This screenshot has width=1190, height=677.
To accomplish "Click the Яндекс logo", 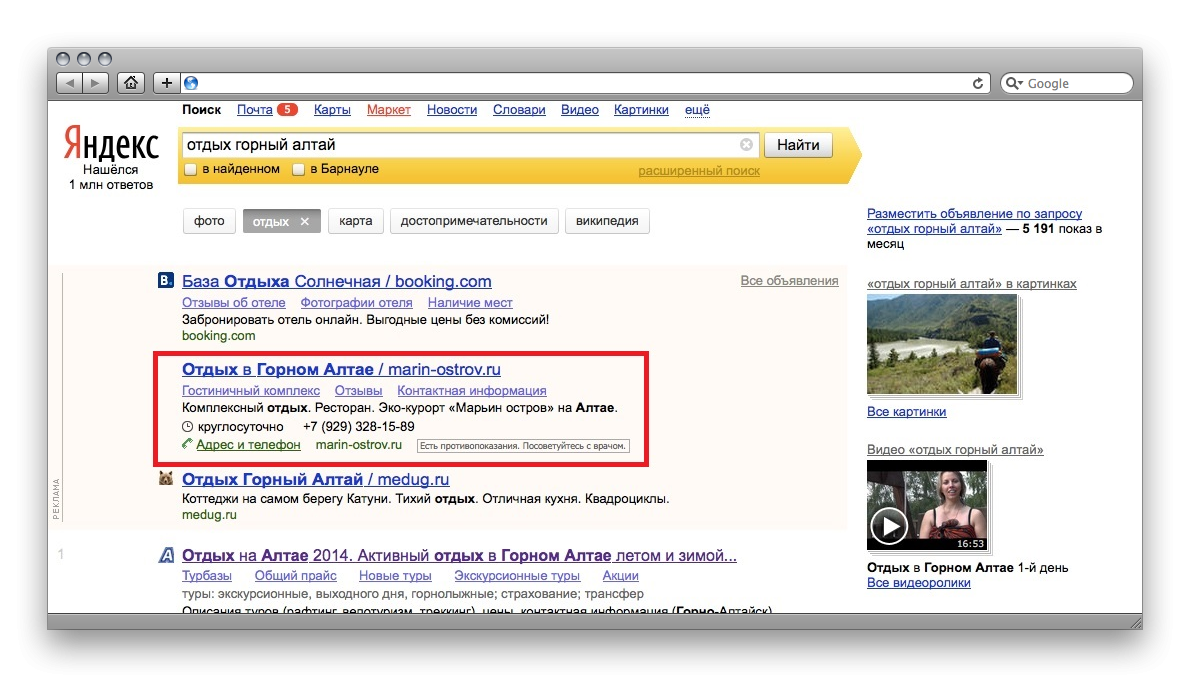I will click(112, 144).
